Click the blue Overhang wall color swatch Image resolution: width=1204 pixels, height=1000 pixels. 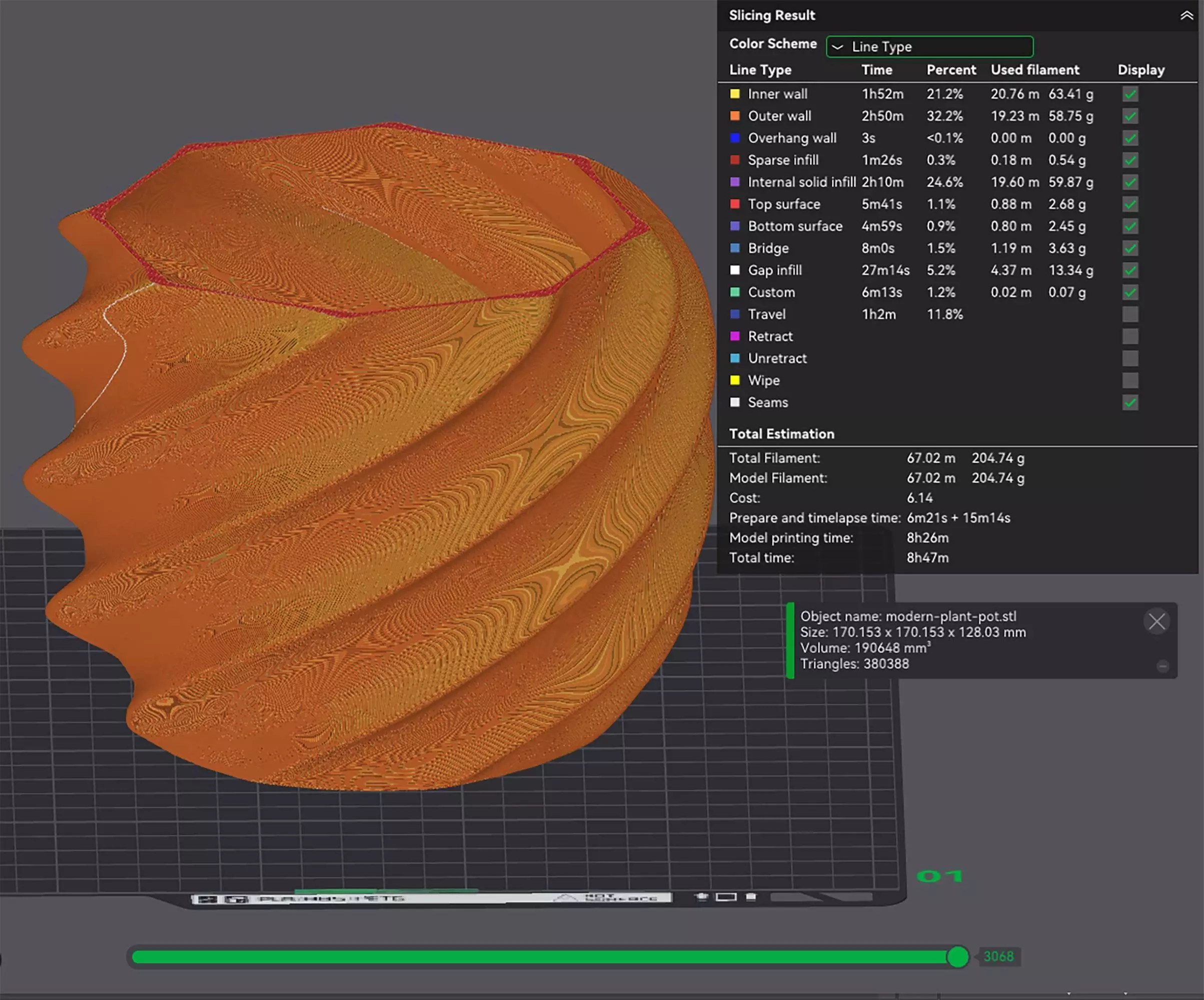click(734, 137)
